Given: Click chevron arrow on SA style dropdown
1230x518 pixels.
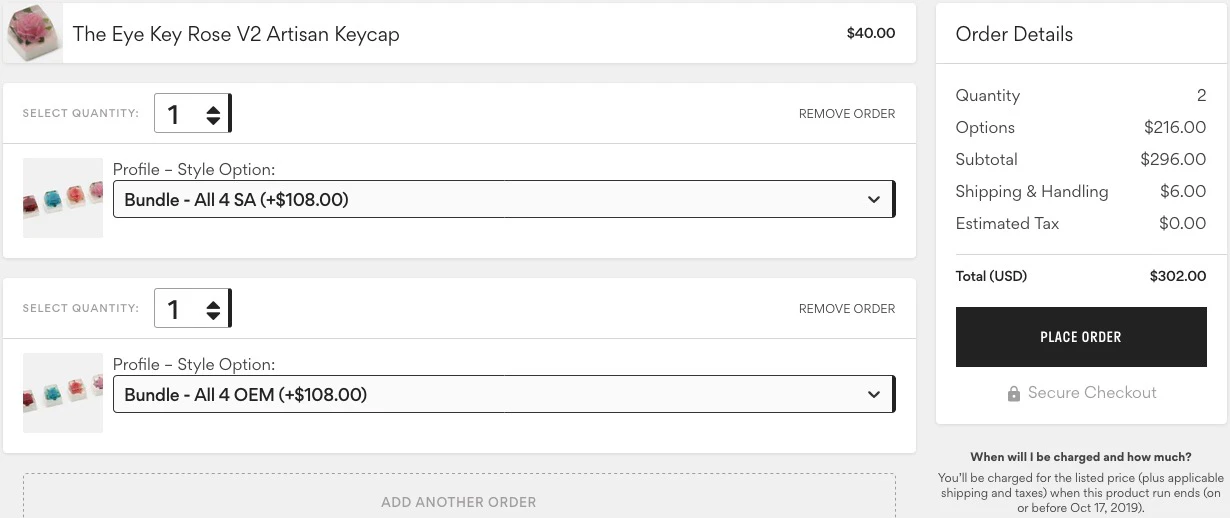Looking at the screenshot, I should pyautogui.click(x=874, y=200).
